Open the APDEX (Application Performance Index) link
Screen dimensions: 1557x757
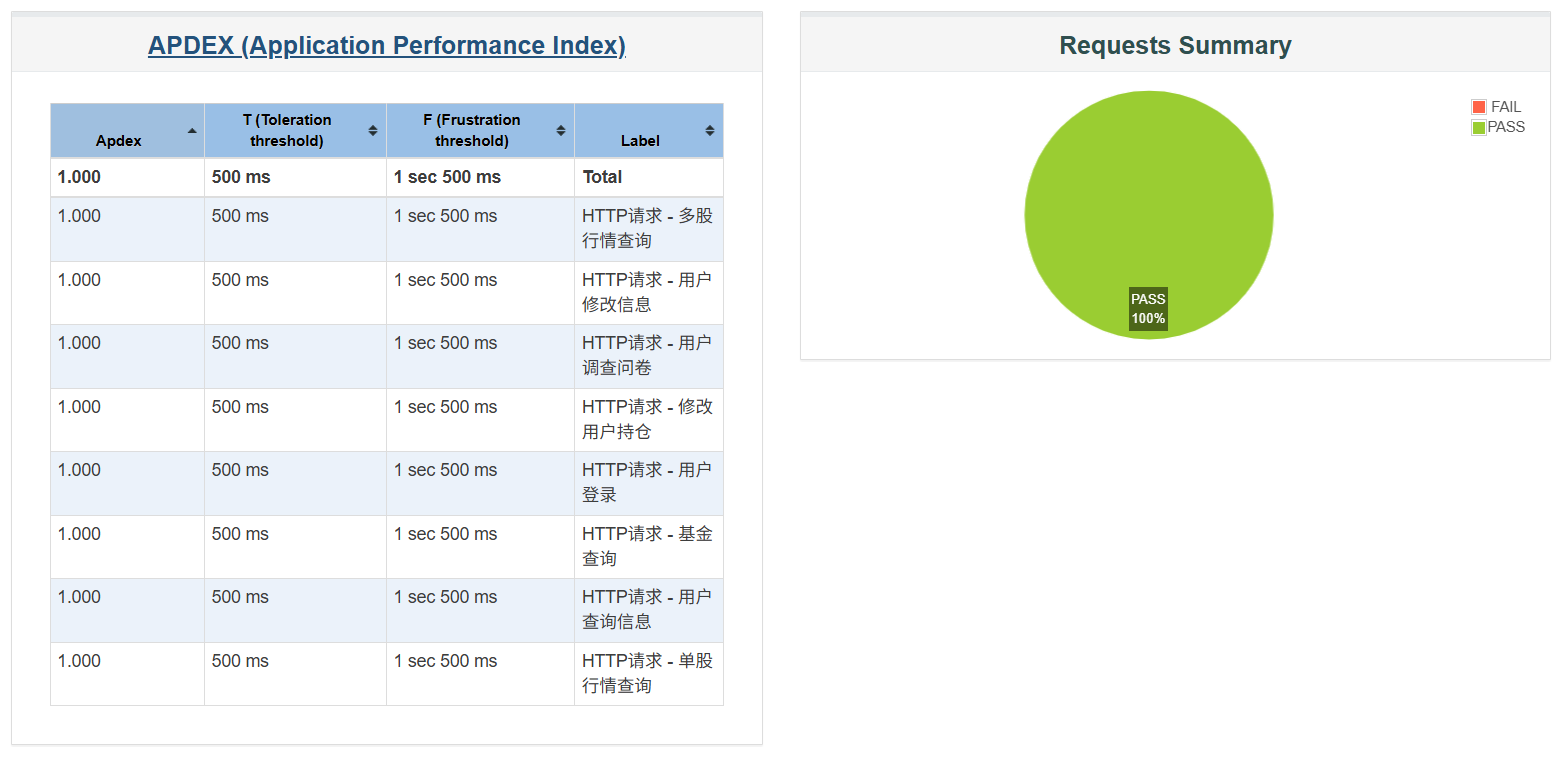(387, 45)
